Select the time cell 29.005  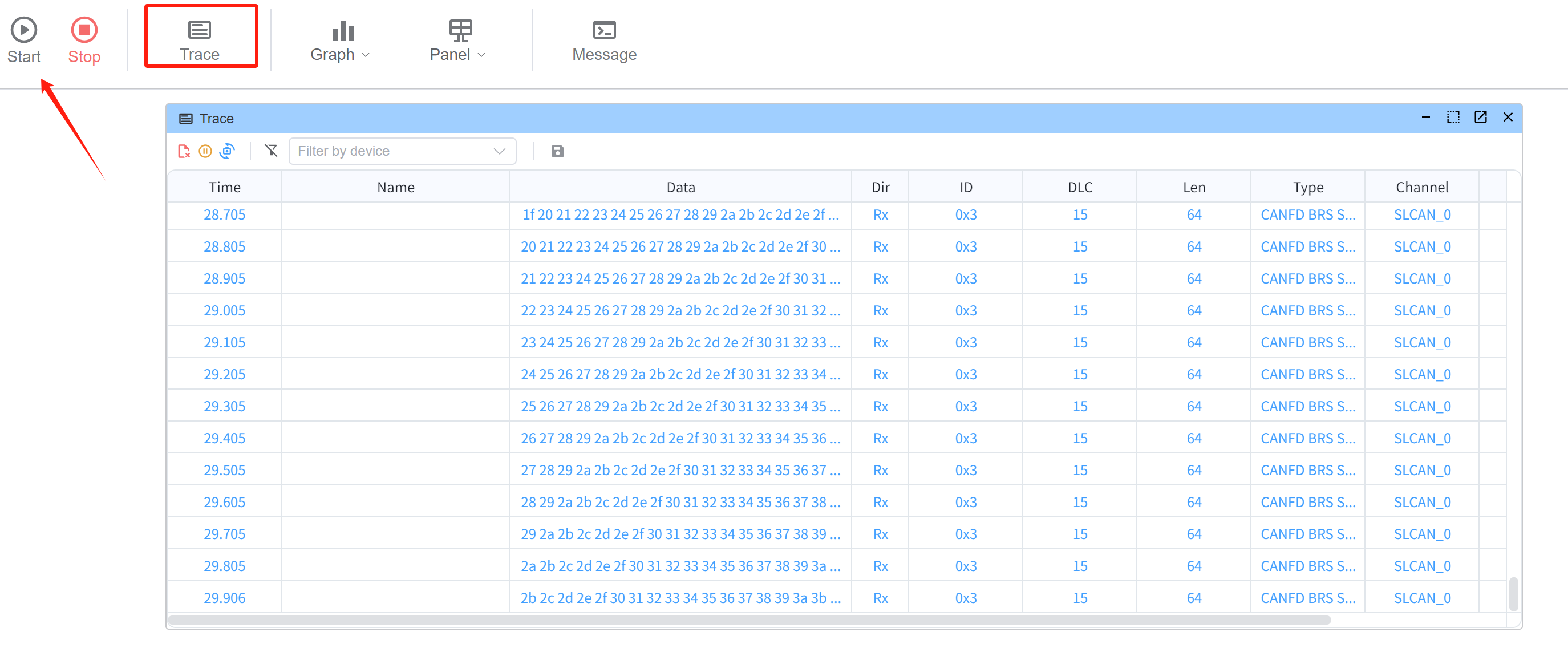pos(225,310)
